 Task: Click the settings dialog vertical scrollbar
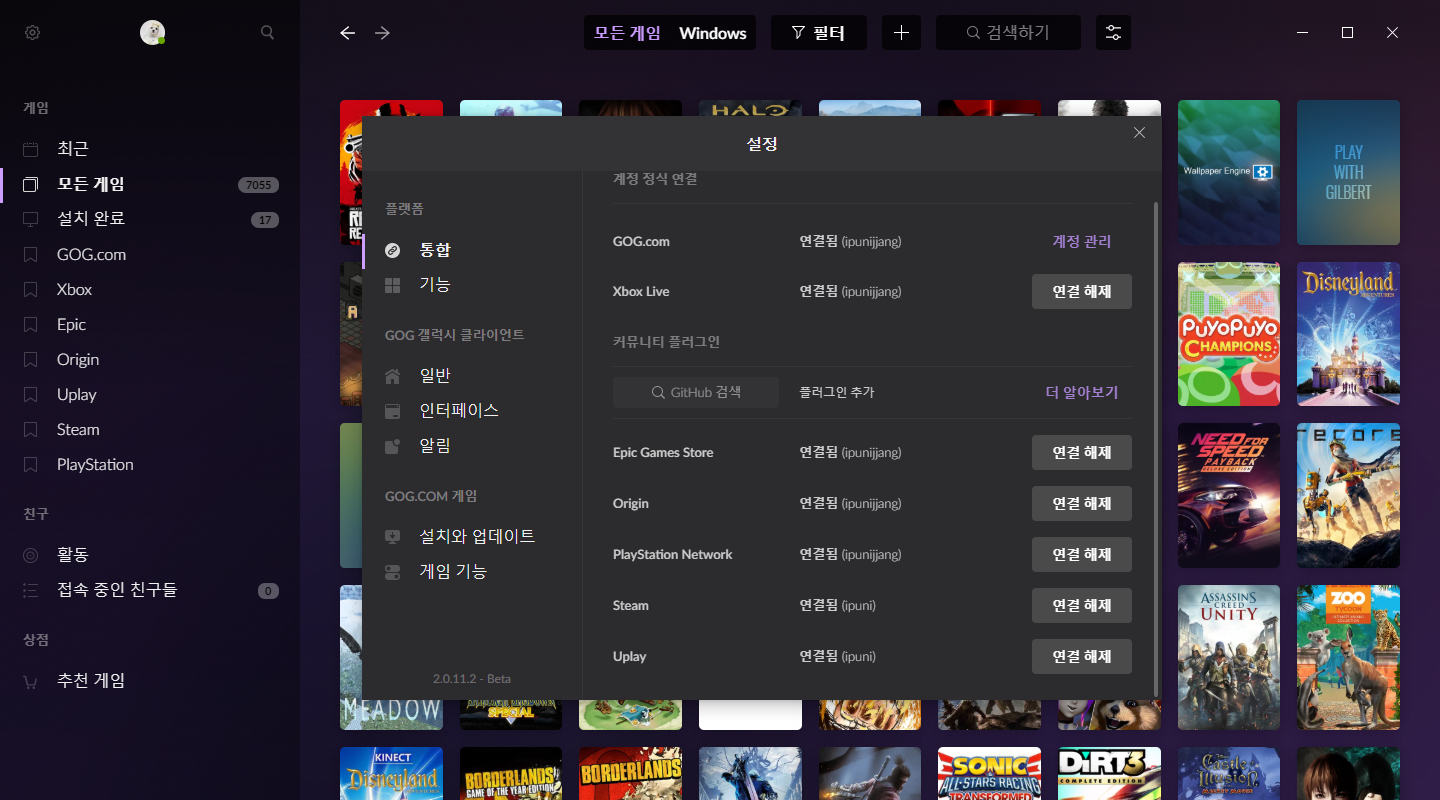[x=1156, y=448]
